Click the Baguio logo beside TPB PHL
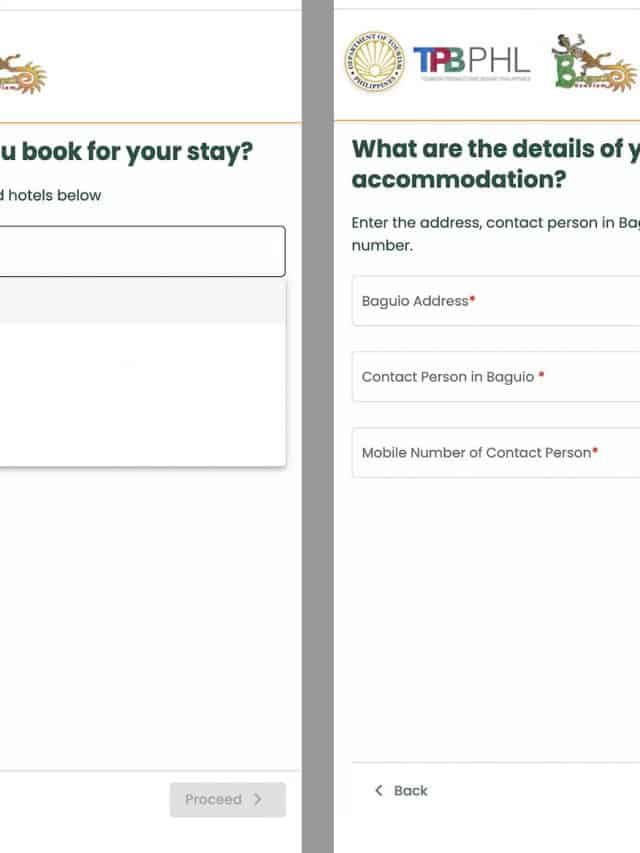This screenshot has height=853, width=640. tap(593, 63)
